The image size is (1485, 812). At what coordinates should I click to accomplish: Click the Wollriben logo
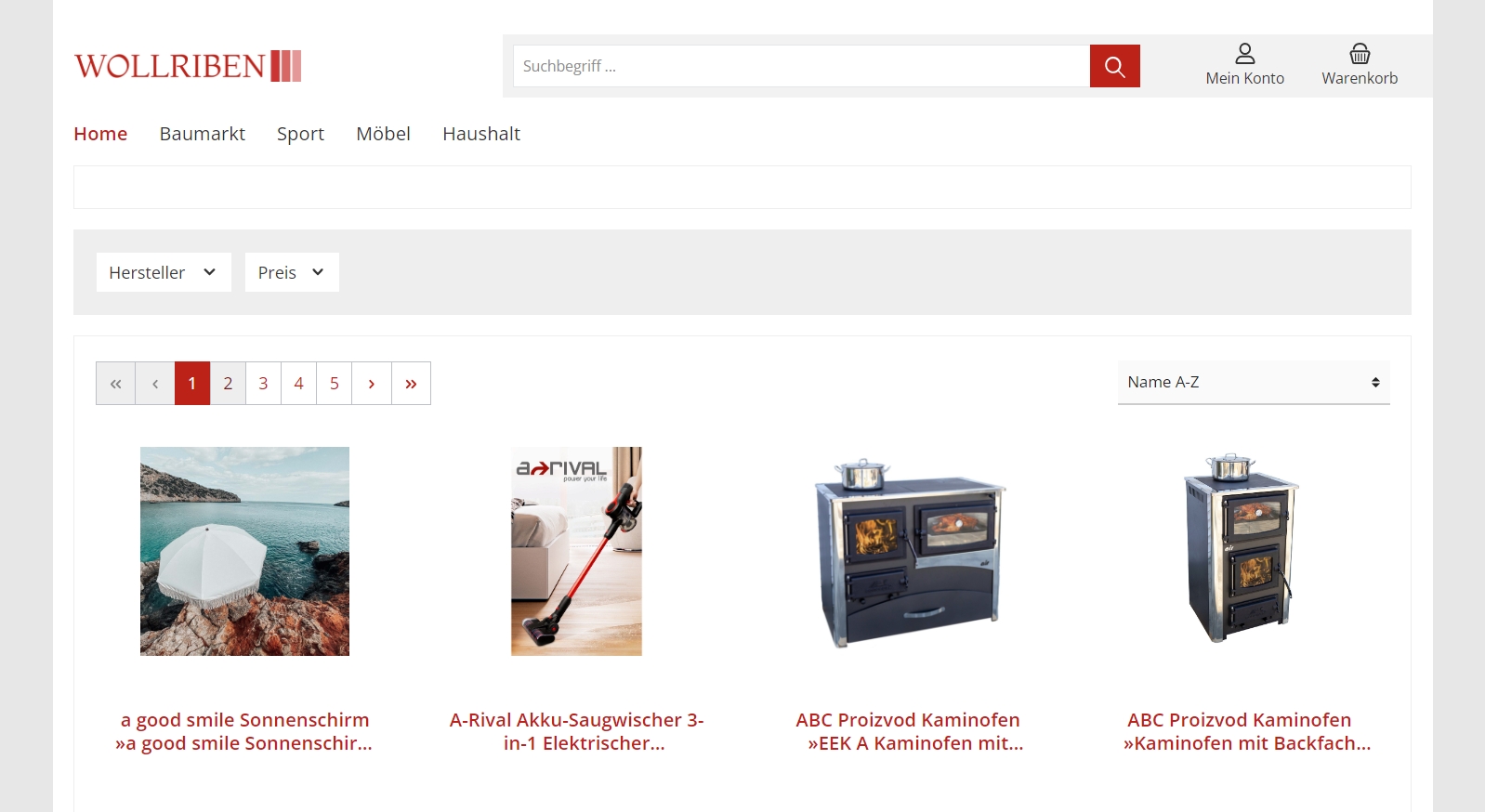pos(188,66)
